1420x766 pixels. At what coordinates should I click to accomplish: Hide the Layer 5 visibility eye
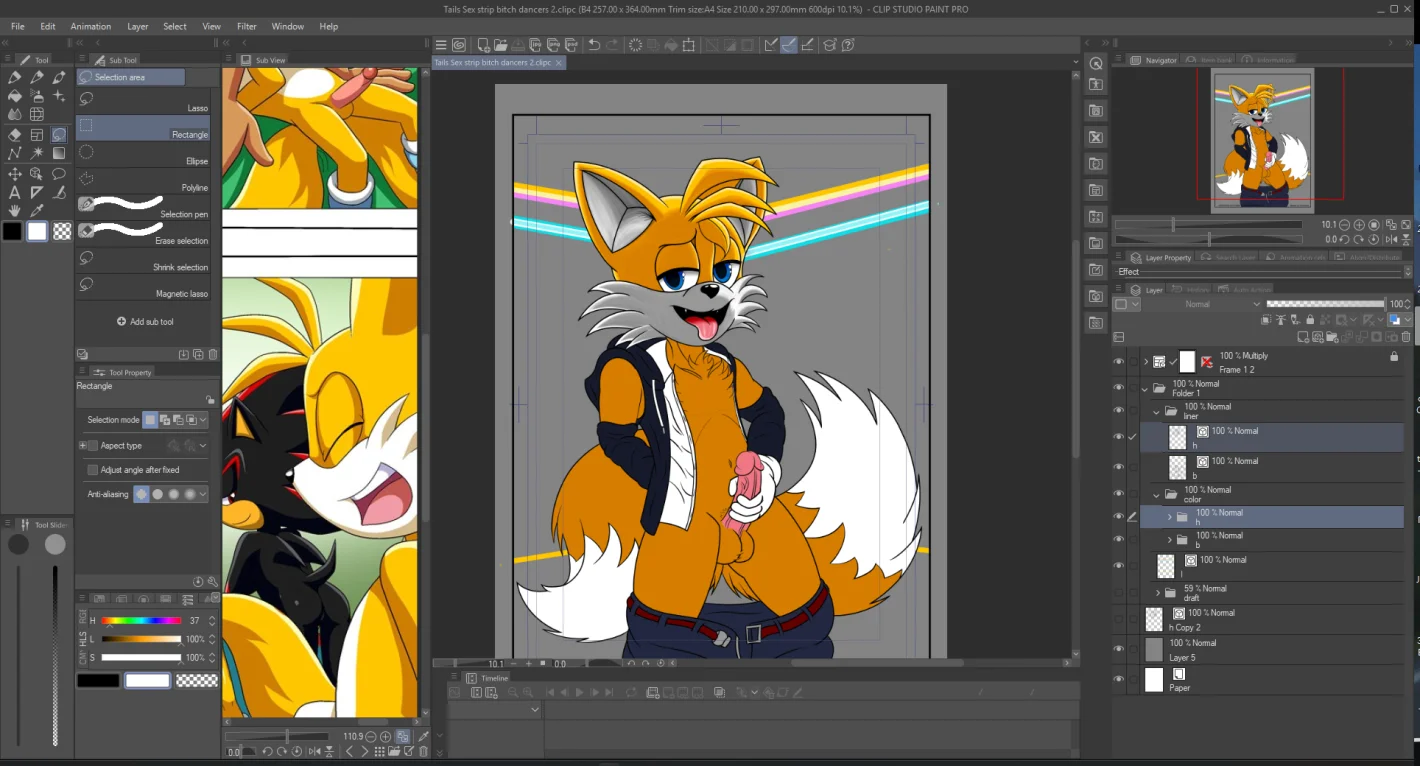[1119, 649]
